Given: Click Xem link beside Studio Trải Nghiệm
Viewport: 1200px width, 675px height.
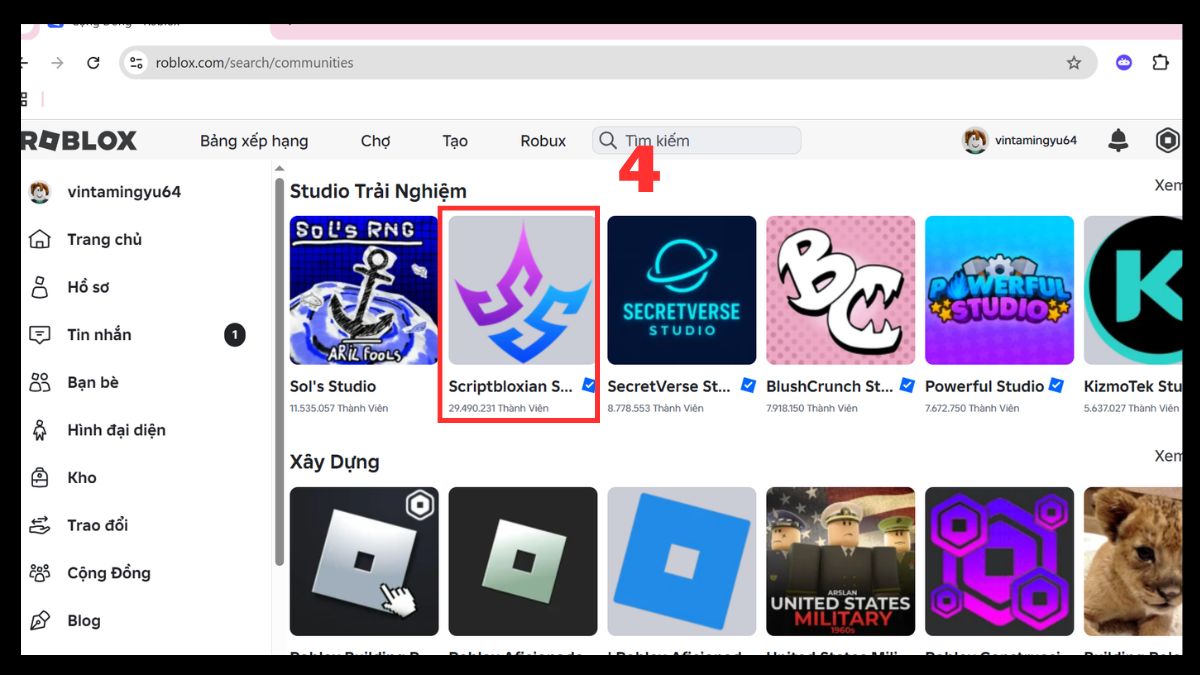Looking at the screenshot, I should [x=1168, y=185].
